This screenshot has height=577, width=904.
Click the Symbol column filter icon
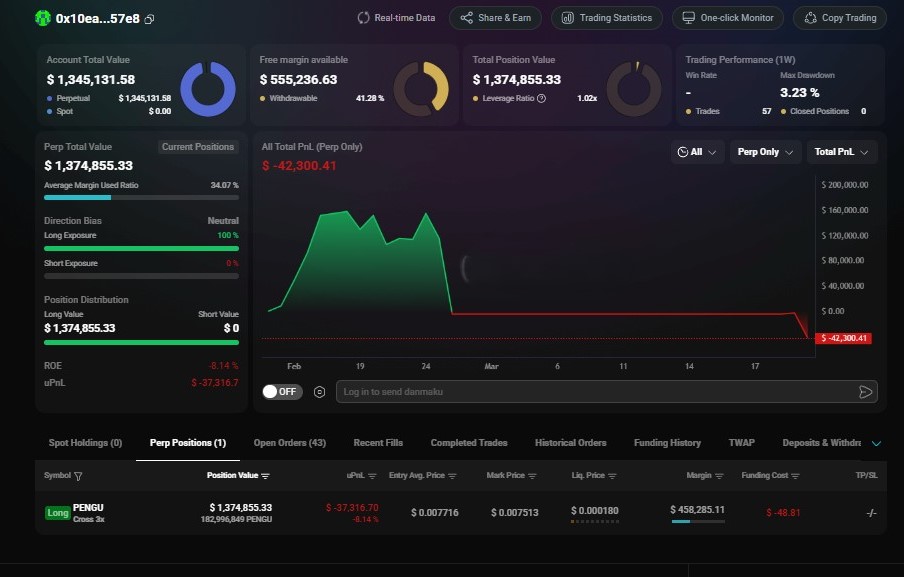tap(78, 476)
